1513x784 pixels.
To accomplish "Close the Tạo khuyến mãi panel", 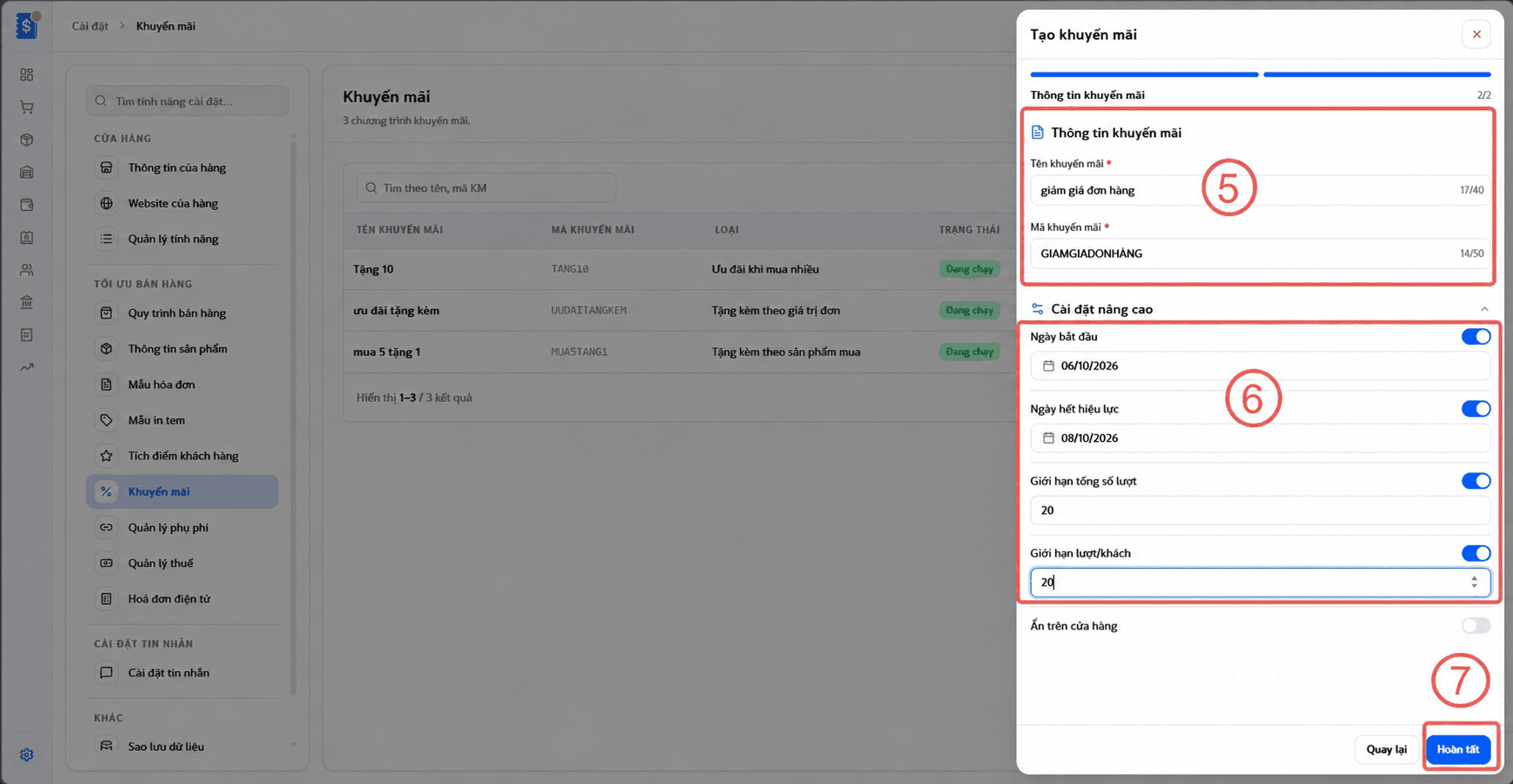I will [1477, 35].
